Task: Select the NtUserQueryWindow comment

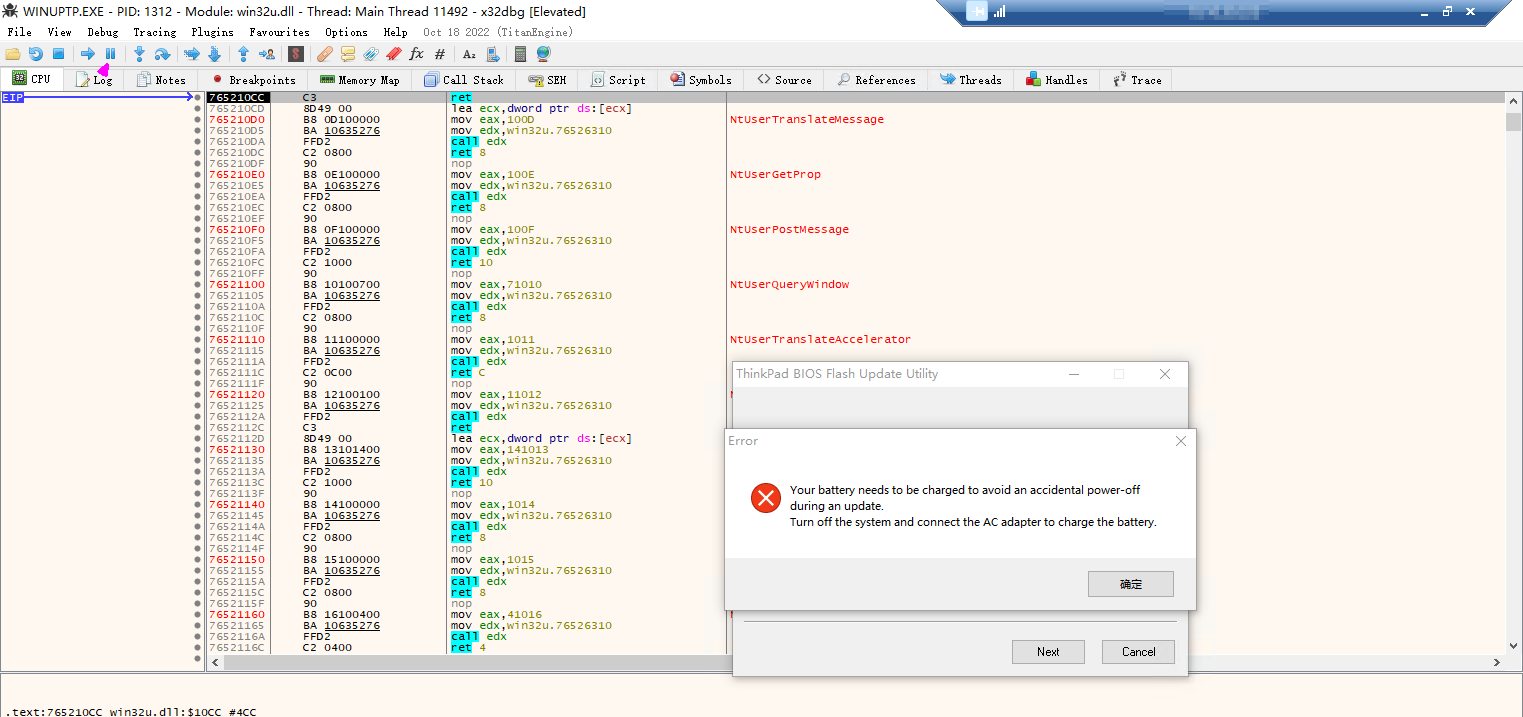Action: pyautogui.click(x=789, y=285)
